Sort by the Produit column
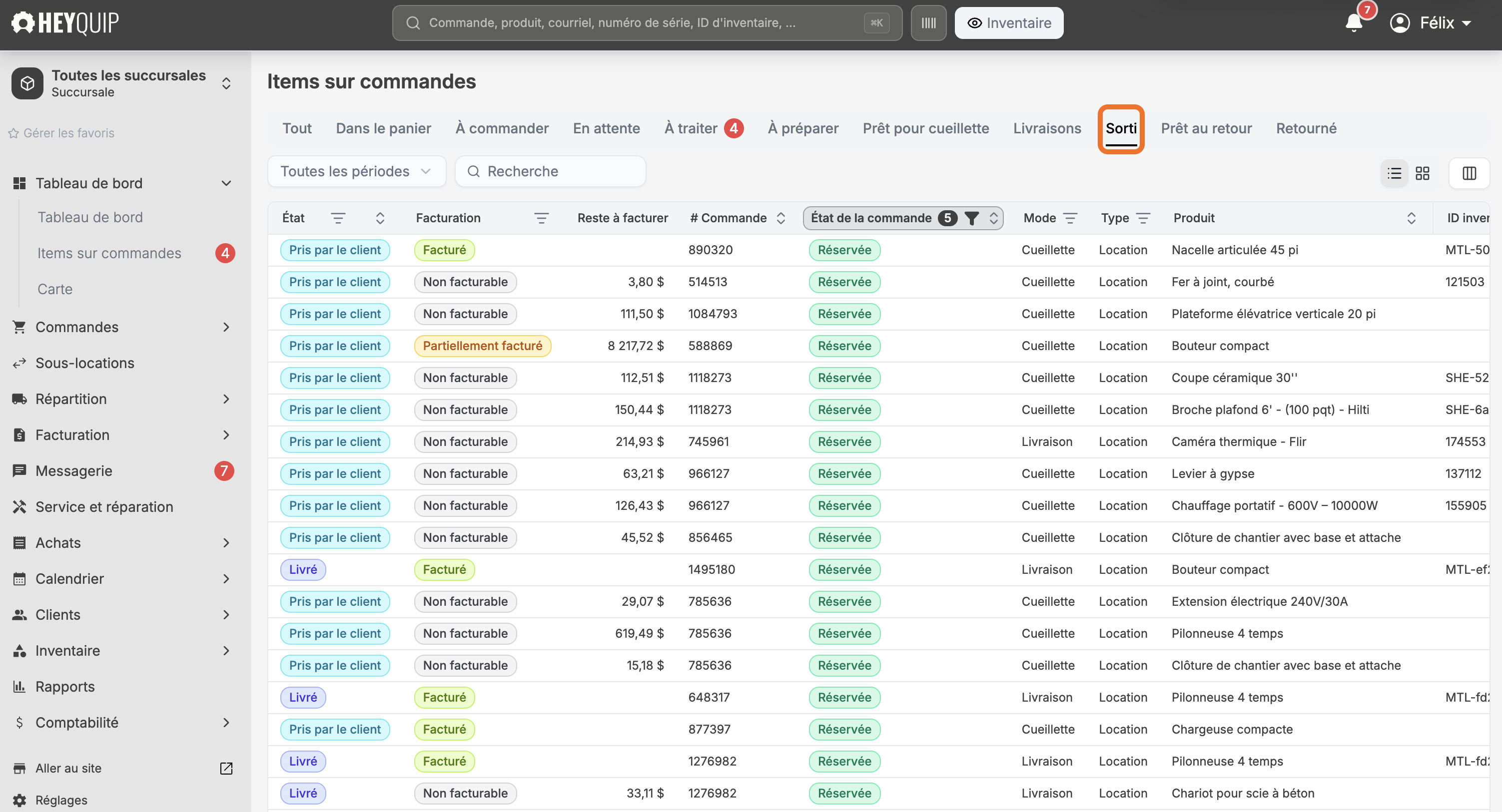Image resolution: width=1502 pixels, height=812 pixels. [x=1411, y=218]
